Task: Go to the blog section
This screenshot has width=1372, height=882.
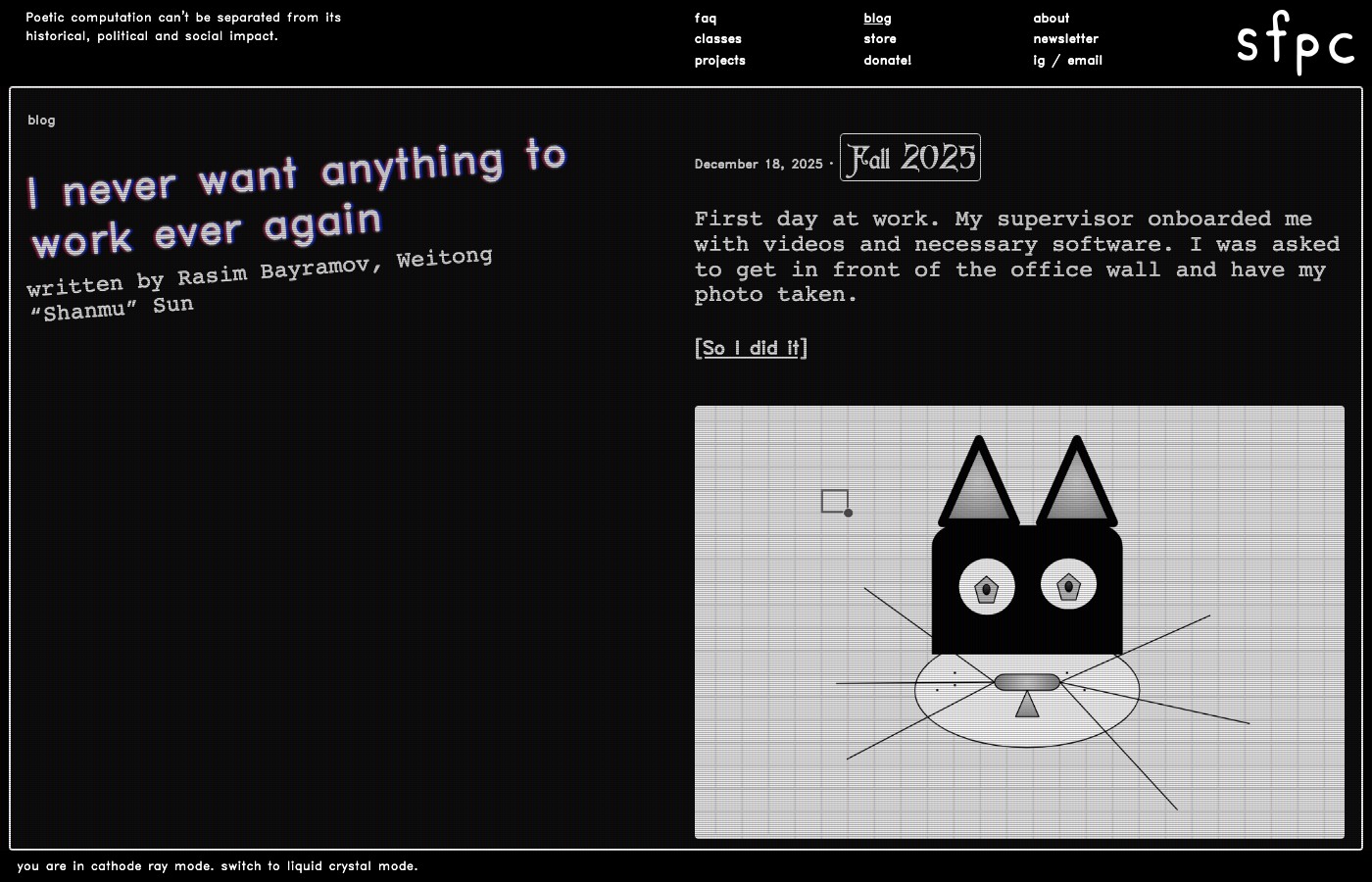Action: tap(876, 18)
